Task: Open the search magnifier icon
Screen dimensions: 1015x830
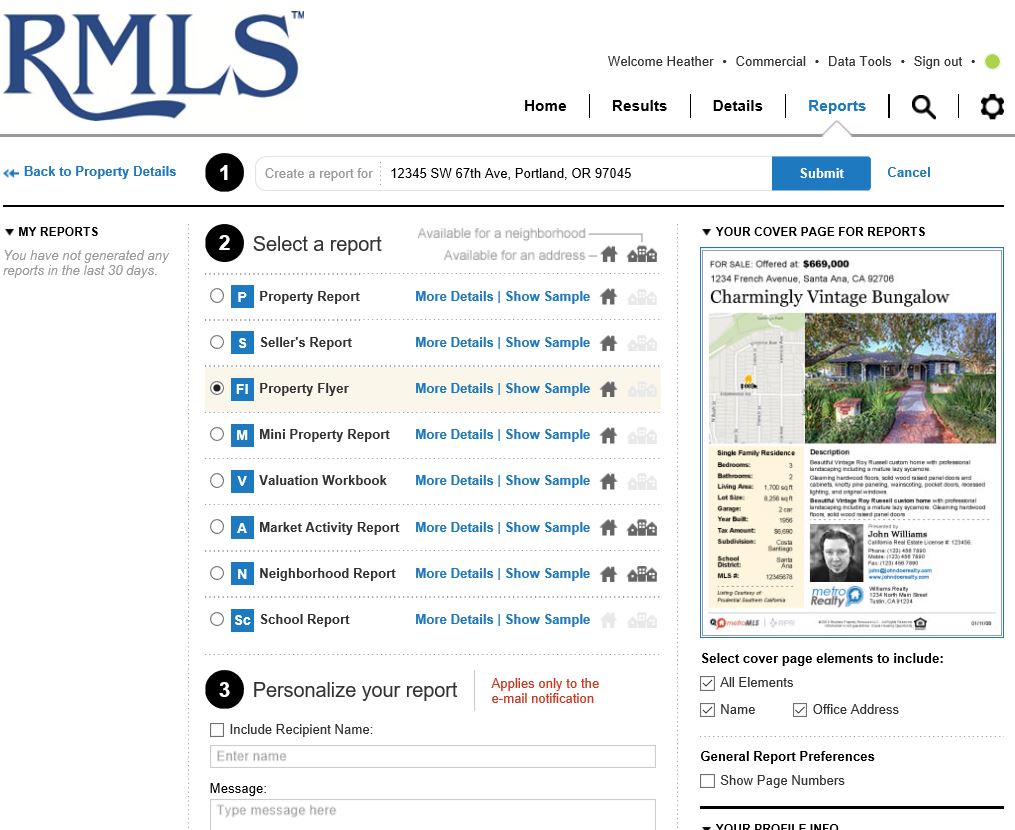Action: 922,106
